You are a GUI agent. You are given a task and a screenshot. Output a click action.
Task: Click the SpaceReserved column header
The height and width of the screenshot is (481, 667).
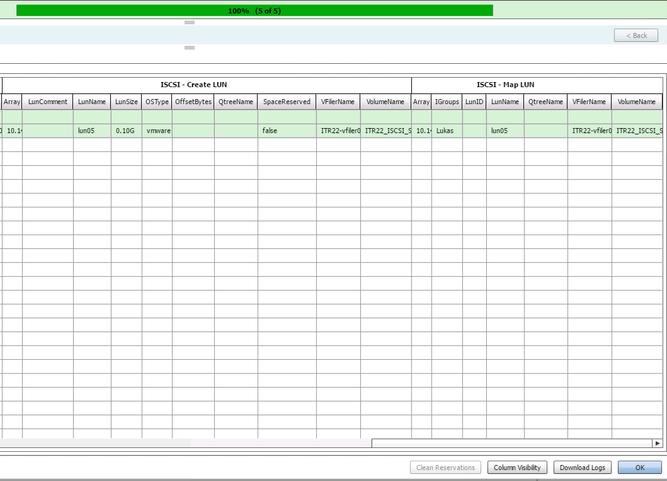coord(287,102)
